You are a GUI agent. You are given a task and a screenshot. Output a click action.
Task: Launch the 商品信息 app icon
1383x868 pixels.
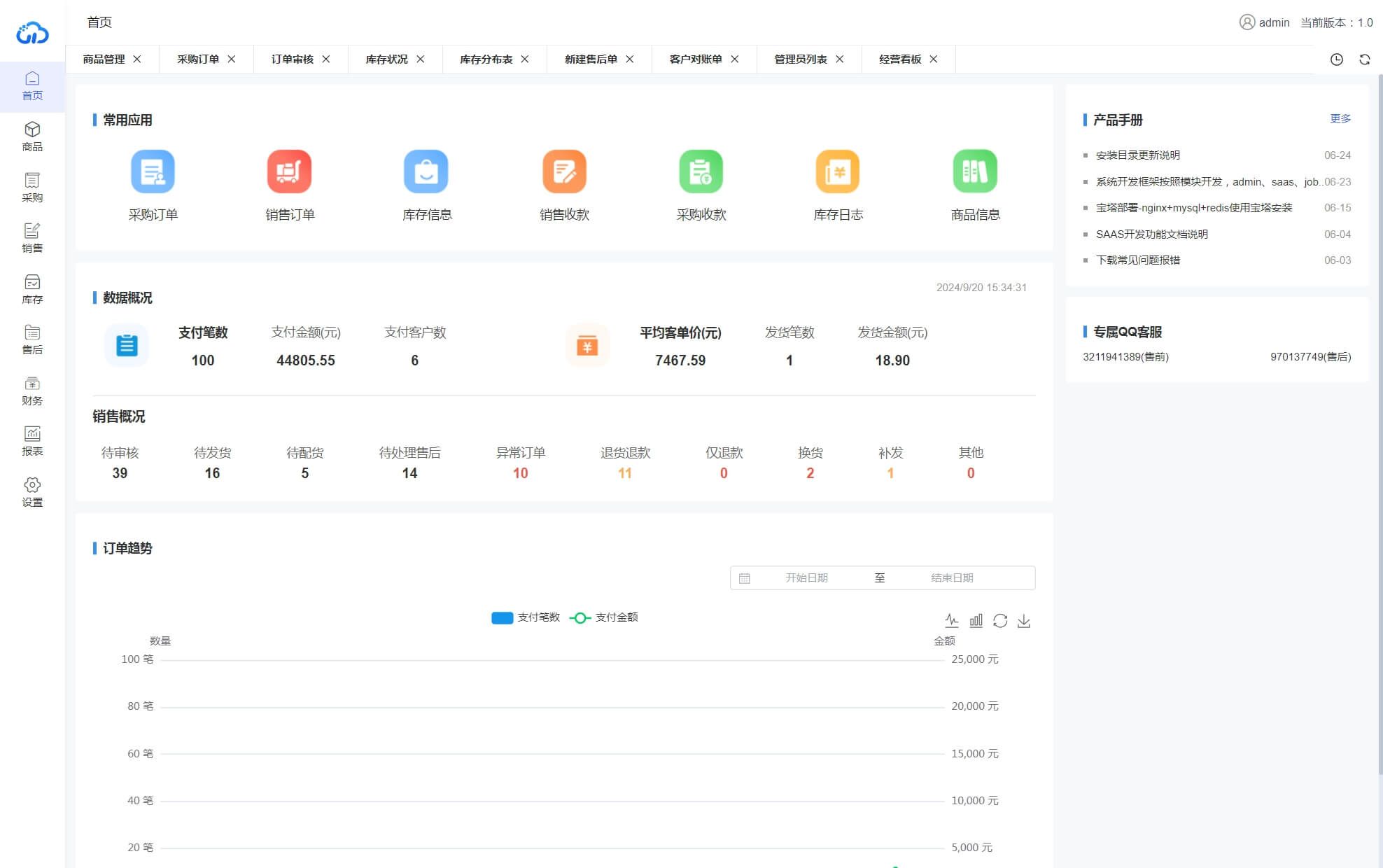click(975, 171)
